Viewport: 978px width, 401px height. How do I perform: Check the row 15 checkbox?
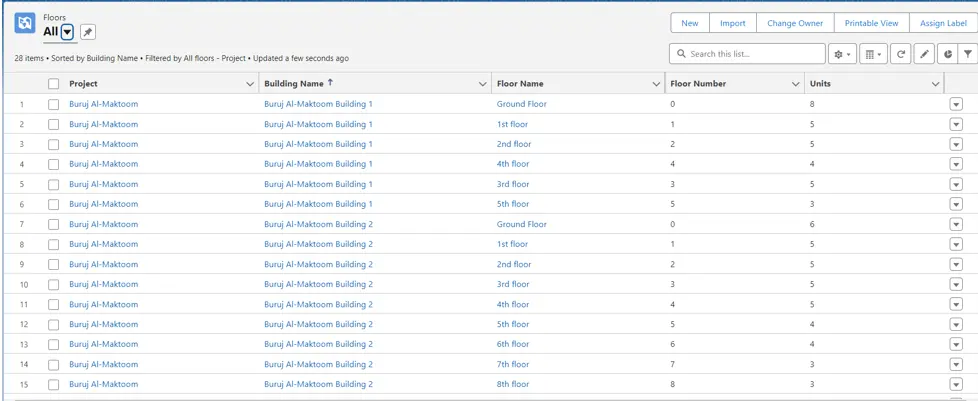coord(54,384)
